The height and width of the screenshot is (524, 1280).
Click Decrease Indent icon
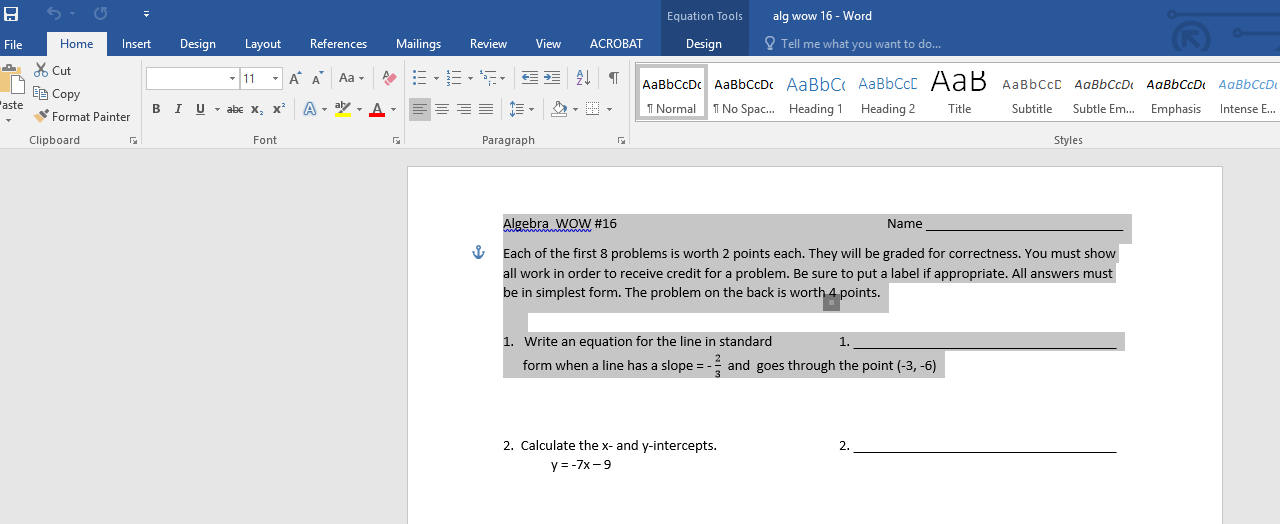(x=530, y=78)
